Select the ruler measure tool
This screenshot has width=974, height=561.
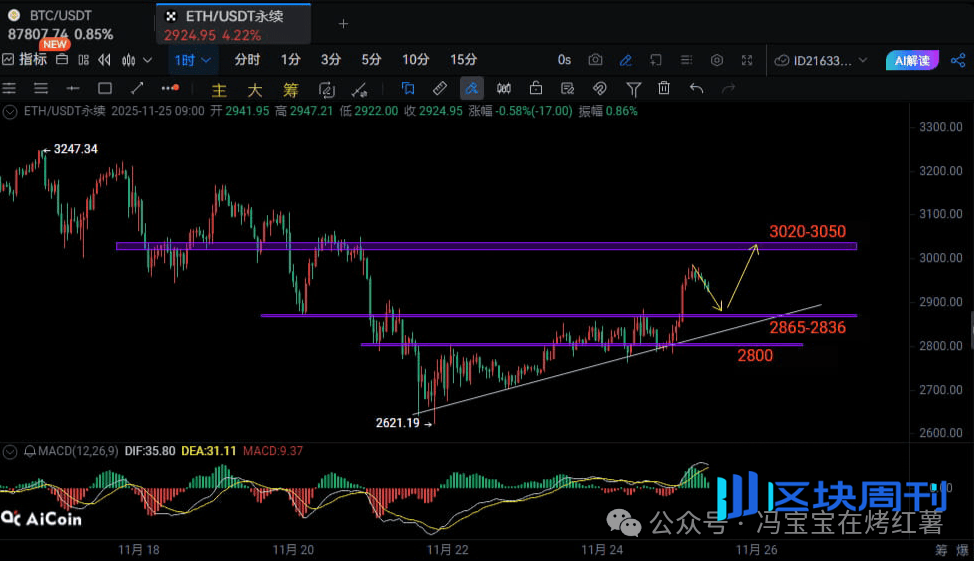(x=439, y=88)
